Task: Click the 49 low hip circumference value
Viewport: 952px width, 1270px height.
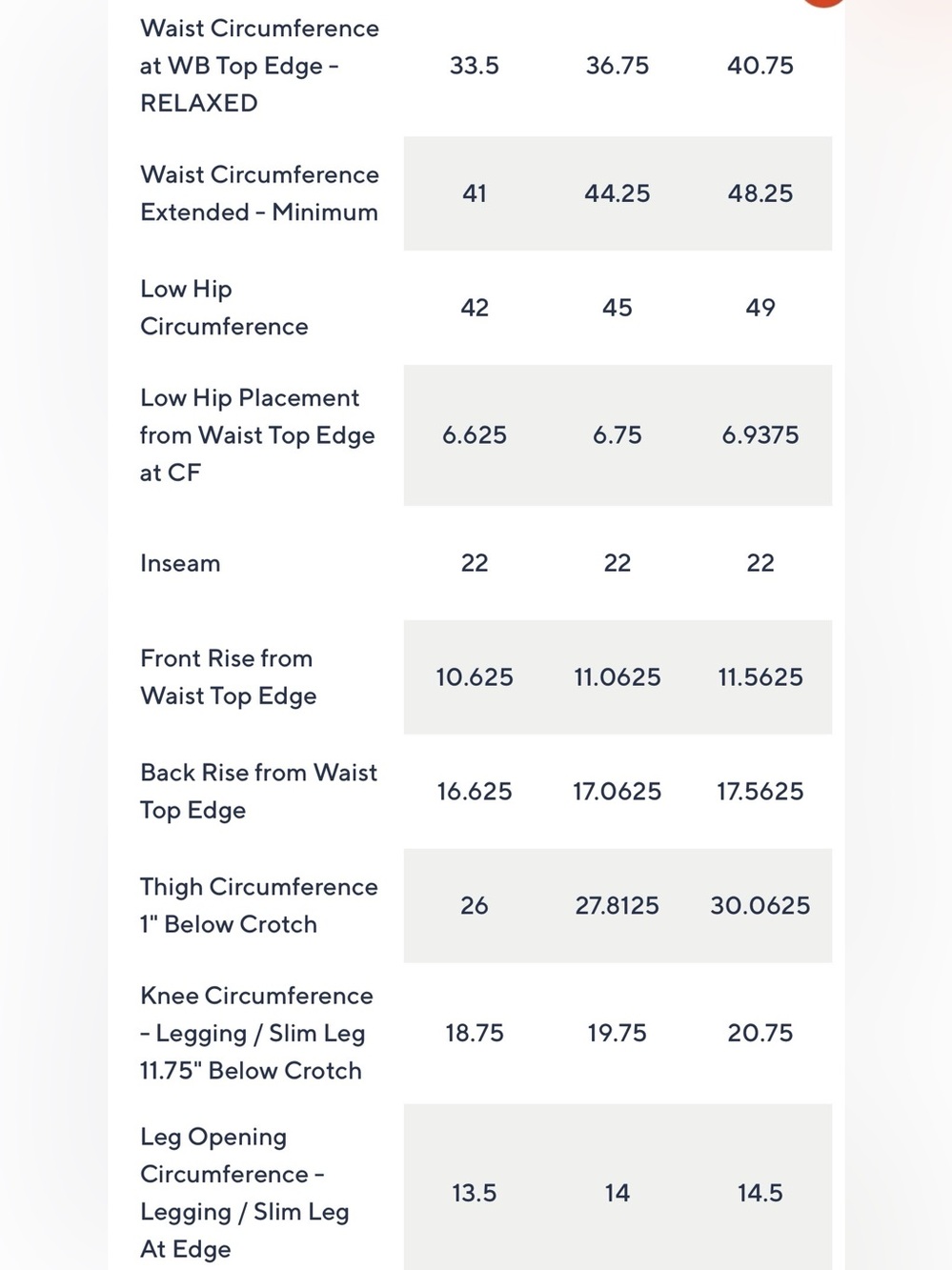Action: click(760, 308)
